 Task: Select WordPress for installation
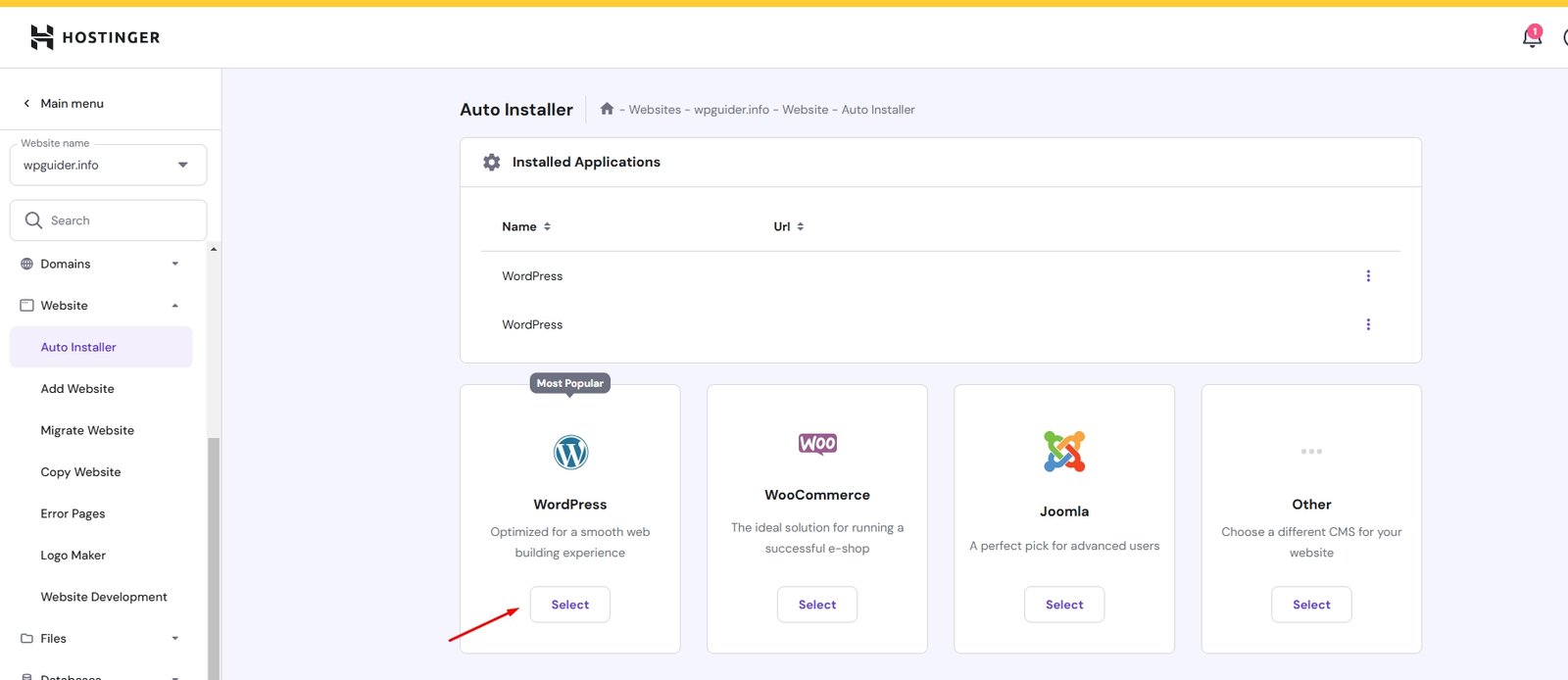(570, 605)
